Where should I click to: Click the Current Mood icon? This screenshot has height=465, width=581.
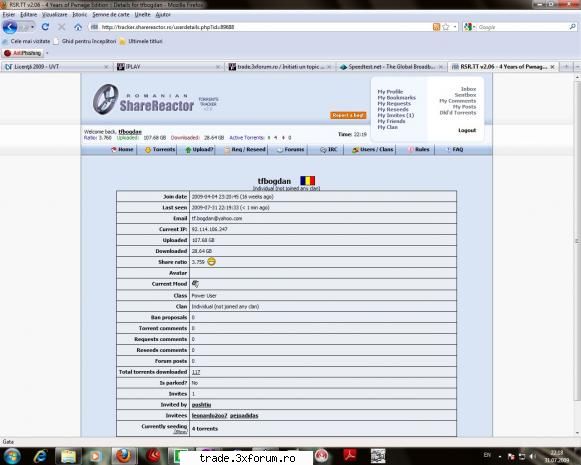coord(195,284)
